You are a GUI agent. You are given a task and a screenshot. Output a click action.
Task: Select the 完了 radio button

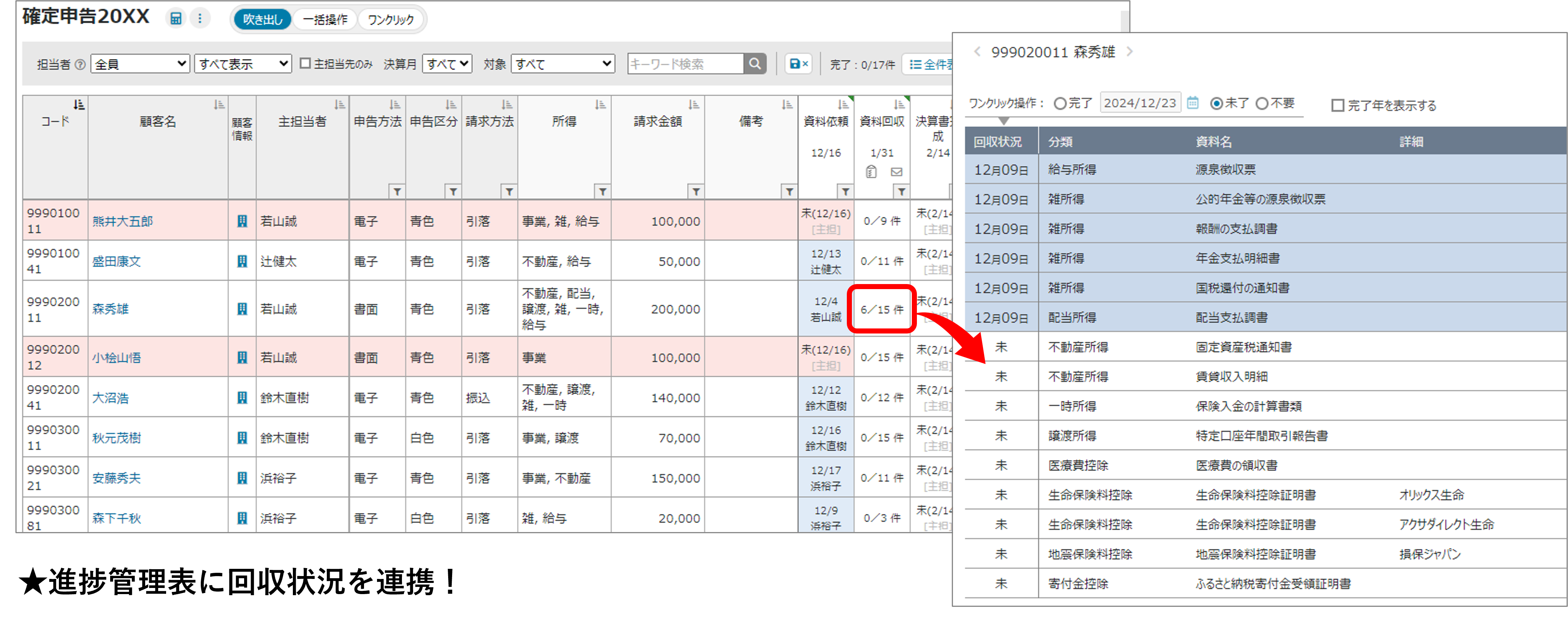tap(1060, 104)
